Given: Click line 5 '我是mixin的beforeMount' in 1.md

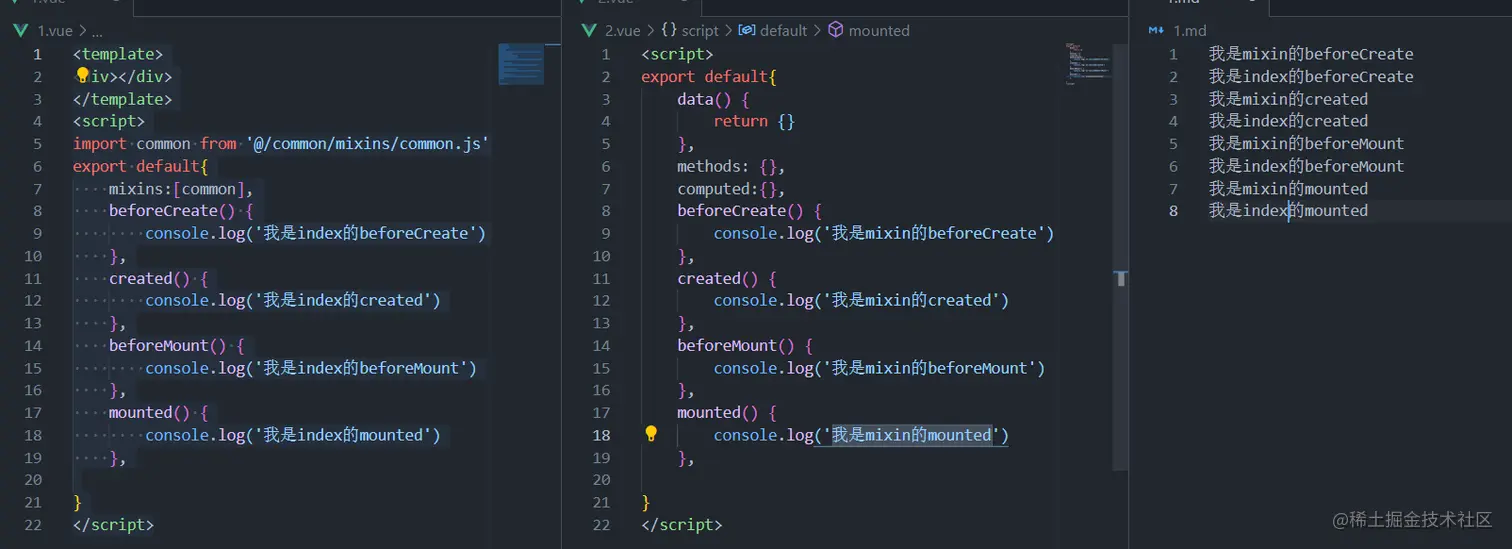Looking at the screenshot, I should click(1306, 144).
